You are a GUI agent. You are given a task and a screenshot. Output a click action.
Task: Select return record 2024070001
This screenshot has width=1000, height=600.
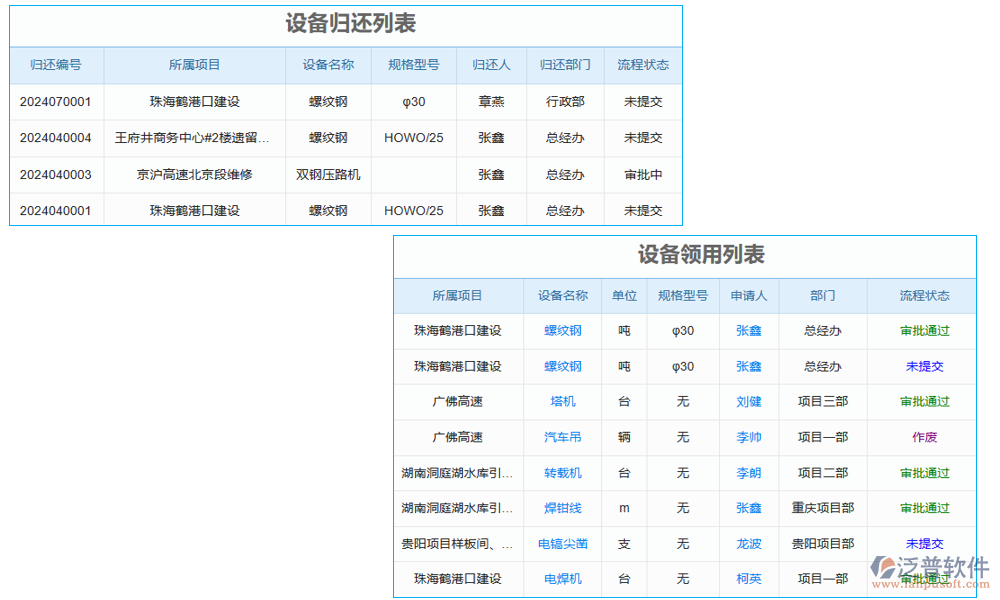57,101
